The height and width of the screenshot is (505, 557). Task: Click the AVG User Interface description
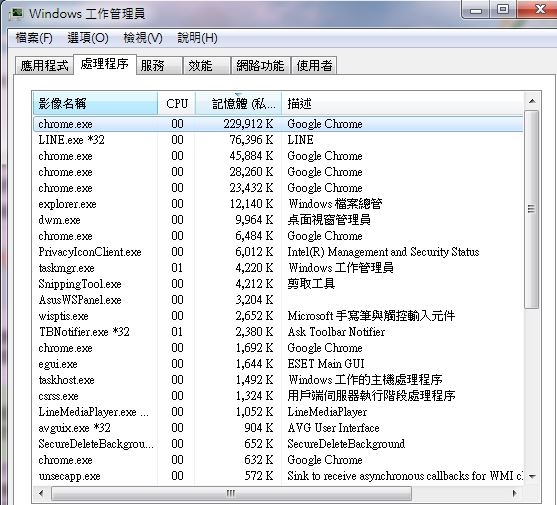tap(333, 428)
